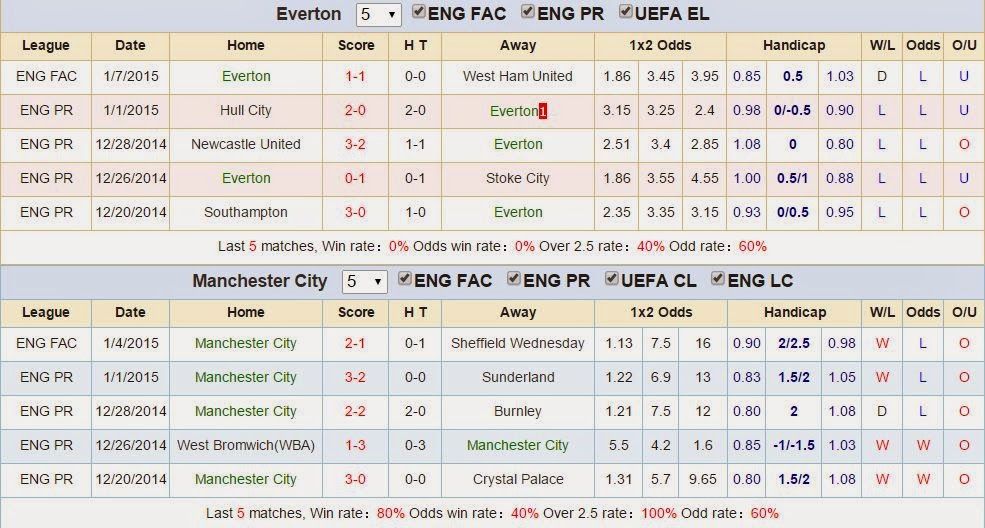Uncheck ENG FAC in Manchester City section
The image size is (985, 528).
point(405,280)
